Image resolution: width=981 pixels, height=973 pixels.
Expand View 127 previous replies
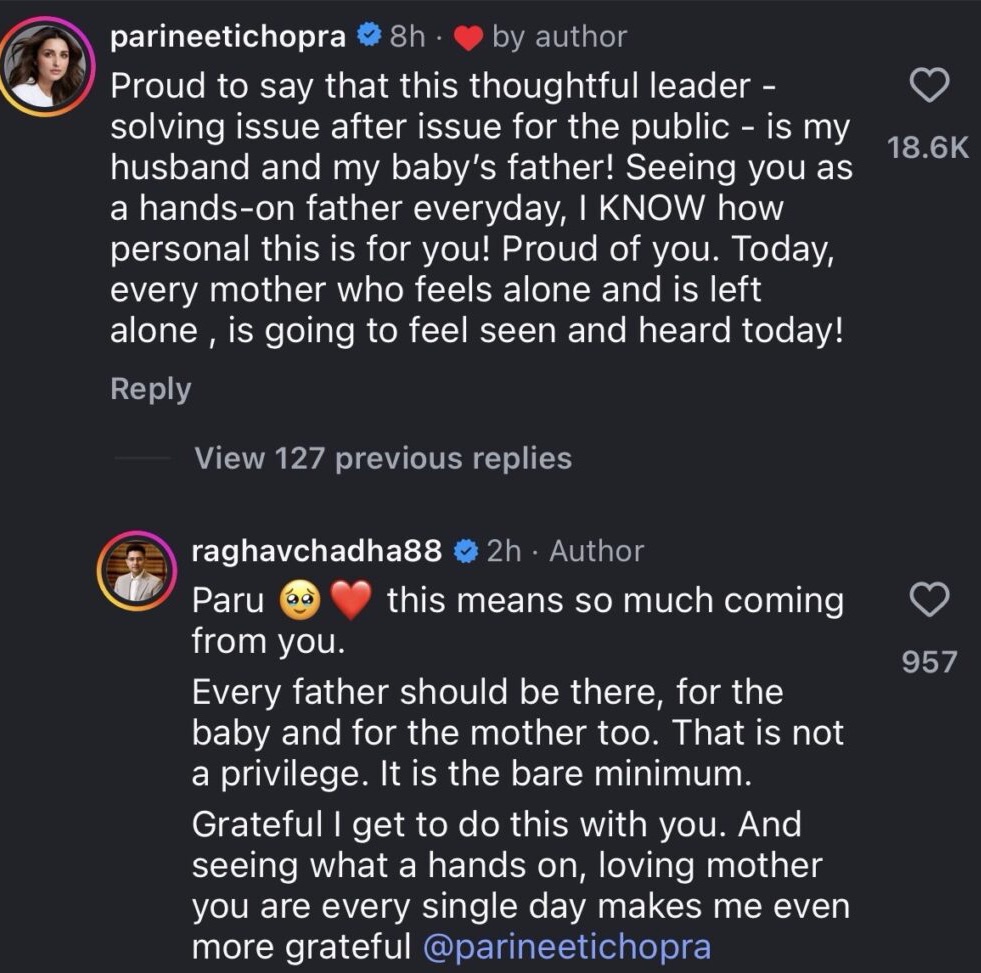click(x=383, y=458)
